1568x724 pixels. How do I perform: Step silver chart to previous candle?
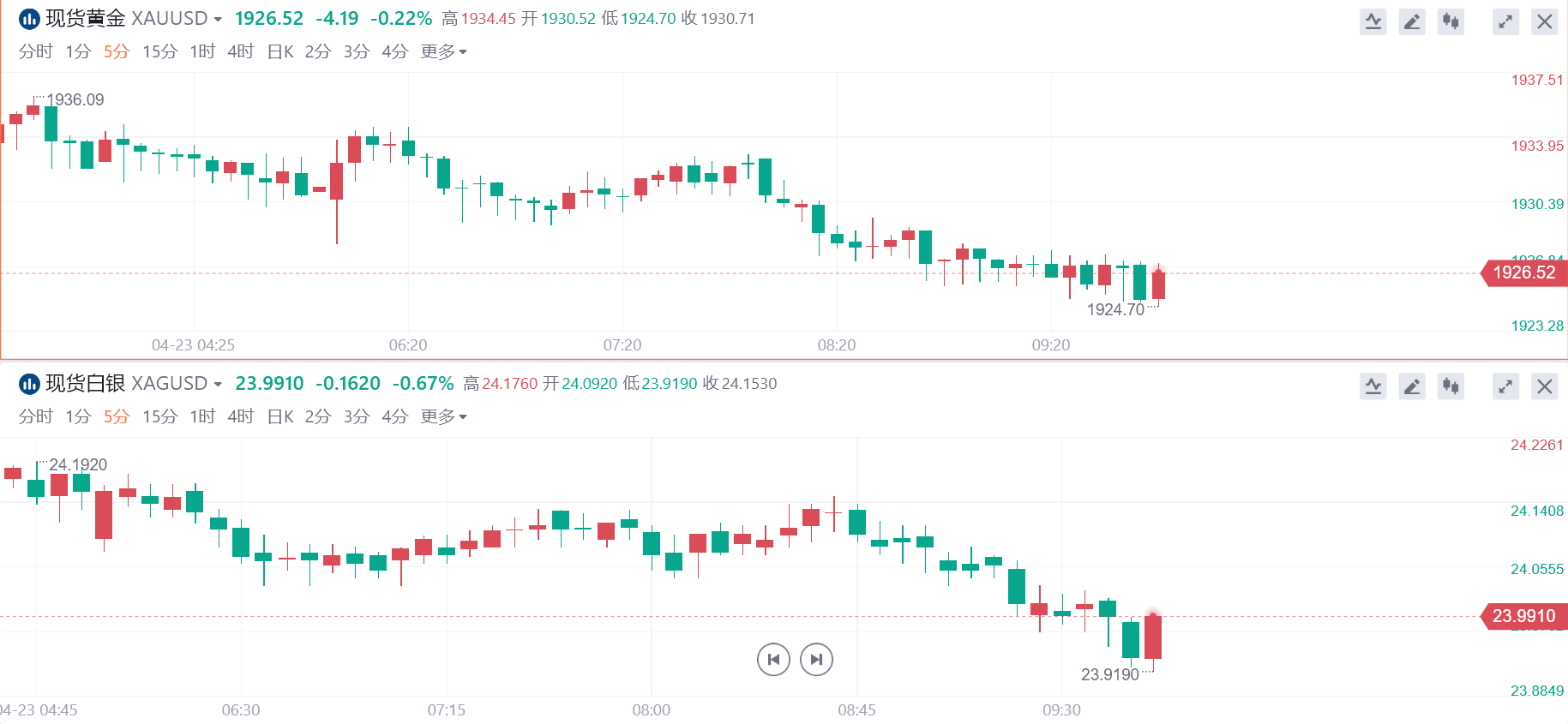pos(773,659)
